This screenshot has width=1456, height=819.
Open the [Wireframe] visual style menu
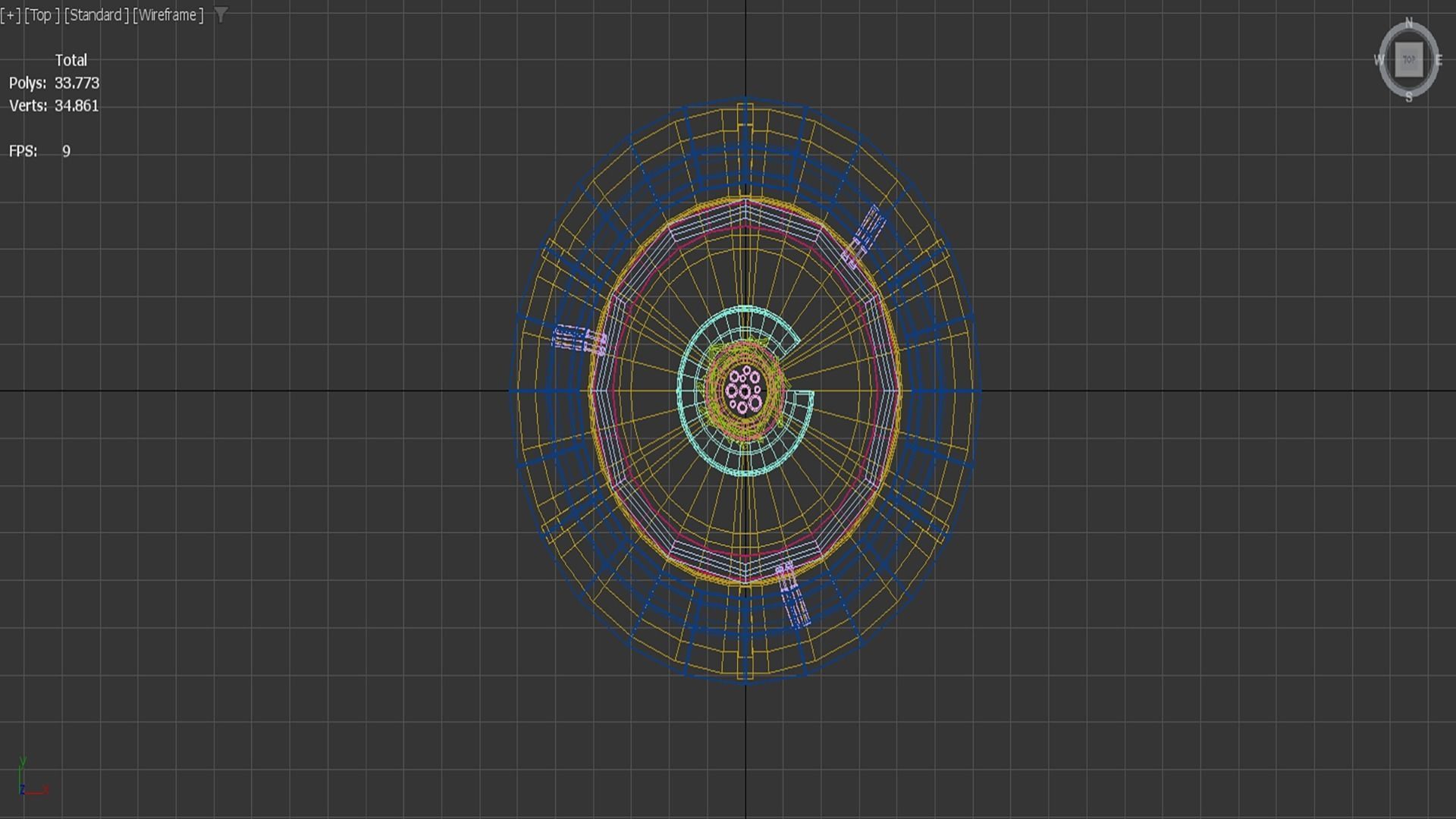[x=168, y=15]
